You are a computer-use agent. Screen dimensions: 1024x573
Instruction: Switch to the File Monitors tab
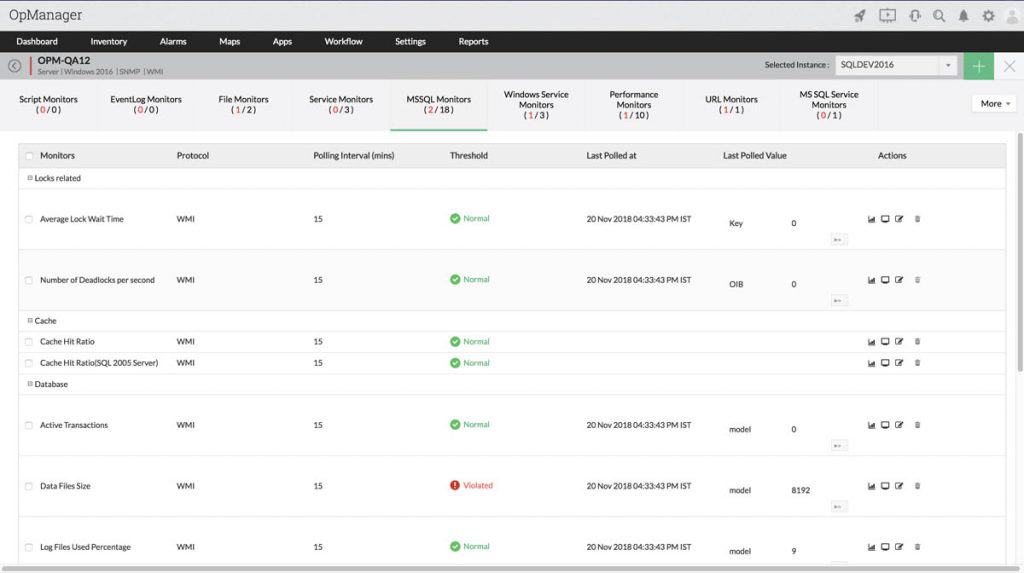243,105
